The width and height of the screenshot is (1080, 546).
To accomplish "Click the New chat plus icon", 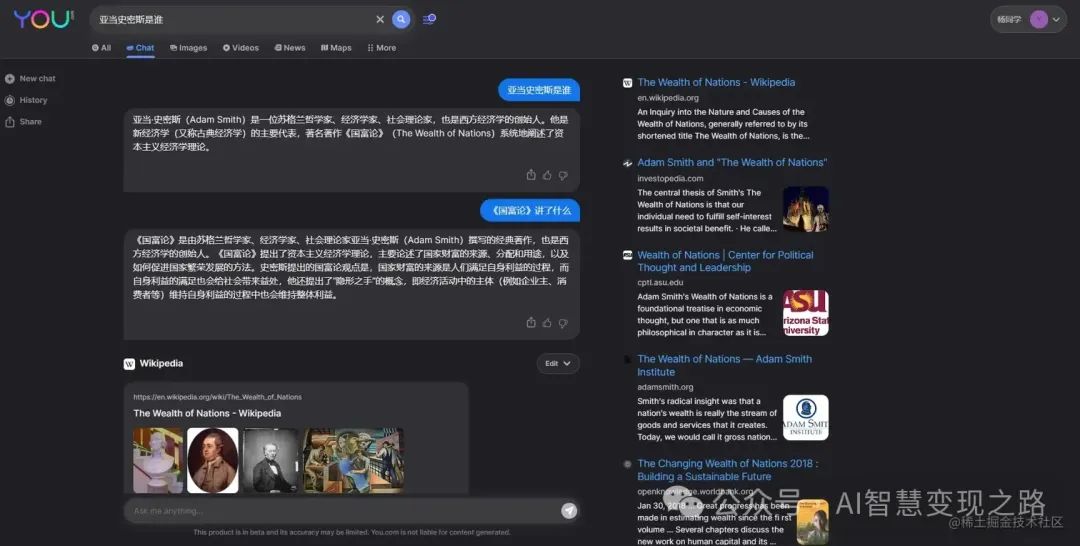I will click(10, 78).
